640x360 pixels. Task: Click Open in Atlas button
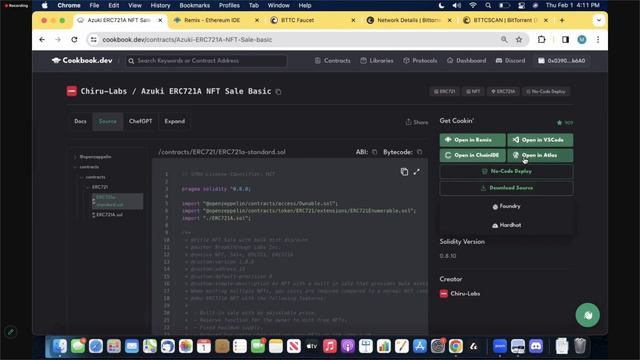540,156
